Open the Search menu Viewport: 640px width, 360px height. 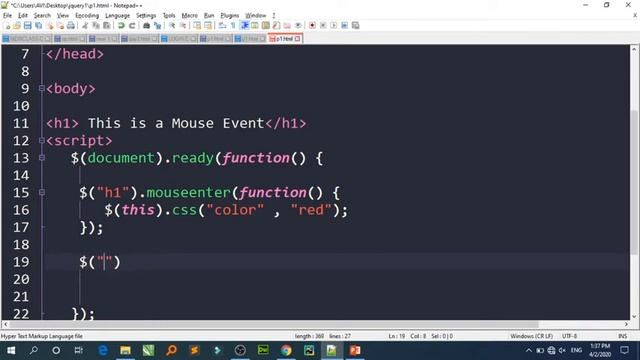click(x=42, y=16)
